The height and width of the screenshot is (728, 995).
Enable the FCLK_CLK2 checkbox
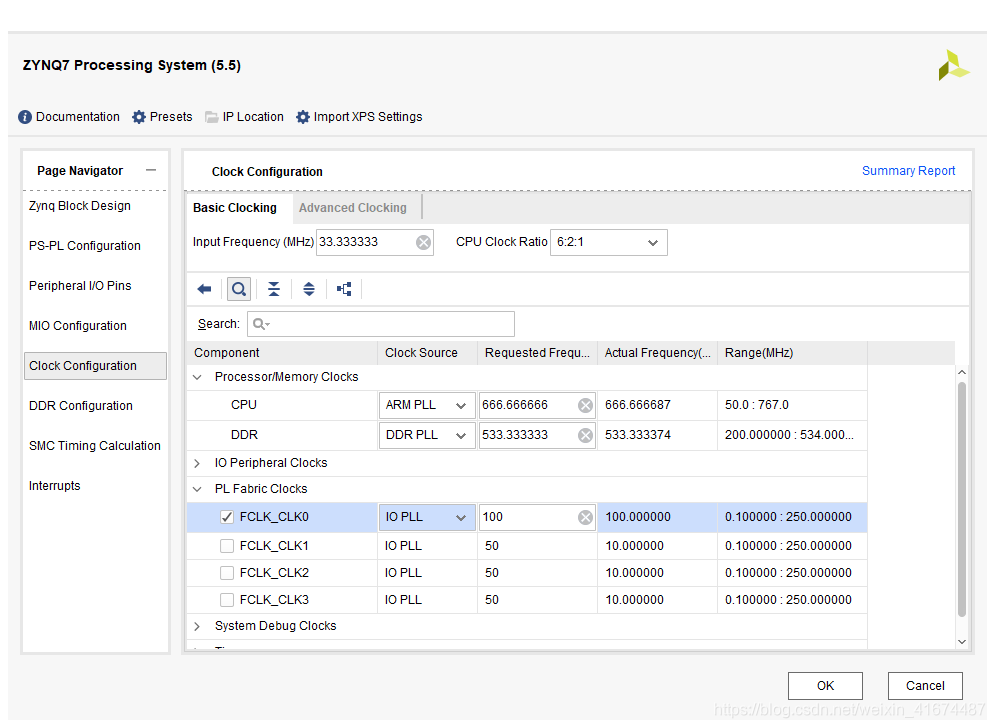pyautogui.click(x=227, y=573)
